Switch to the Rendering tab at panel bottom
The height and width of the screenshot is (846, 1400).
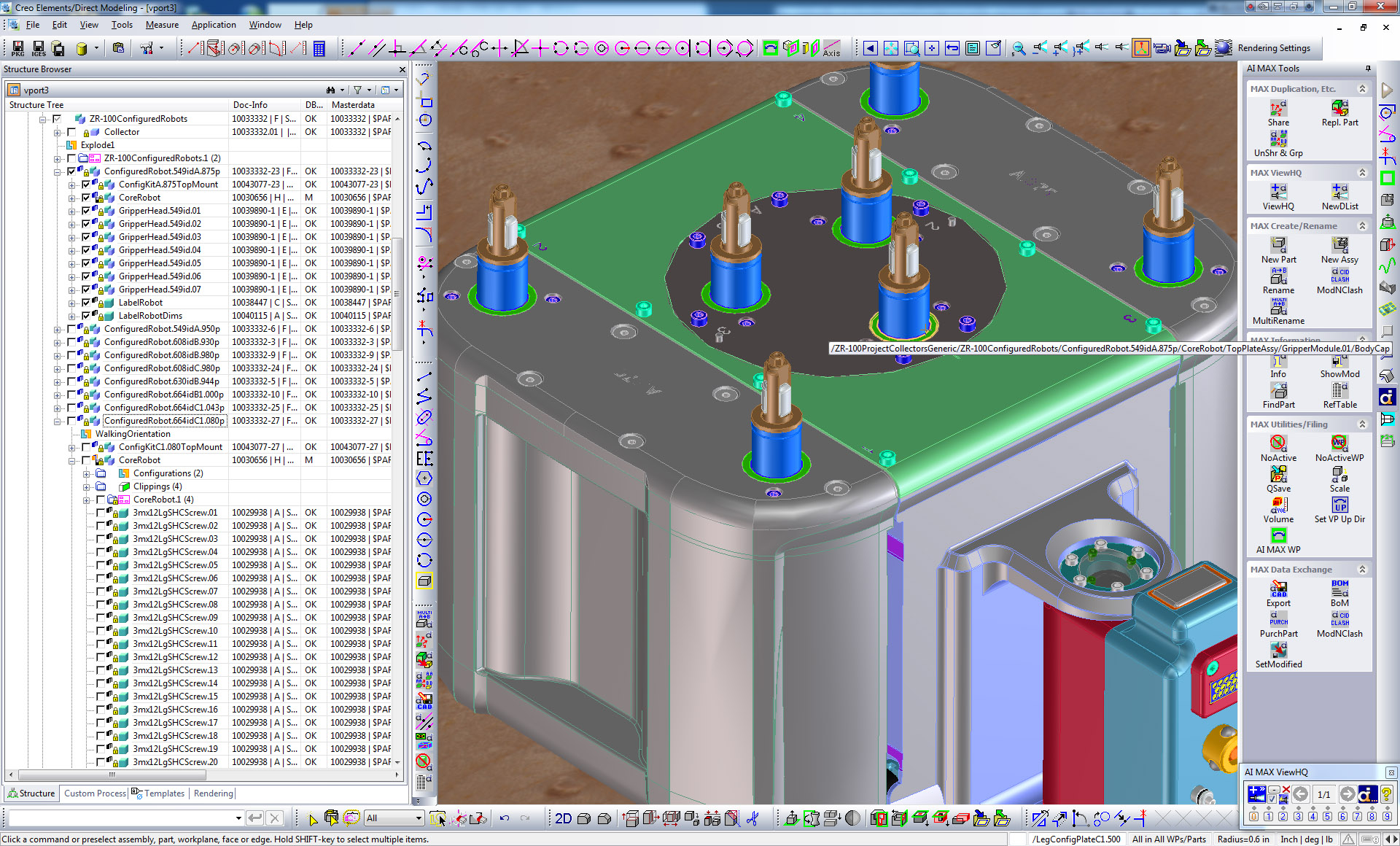point(213,793)
